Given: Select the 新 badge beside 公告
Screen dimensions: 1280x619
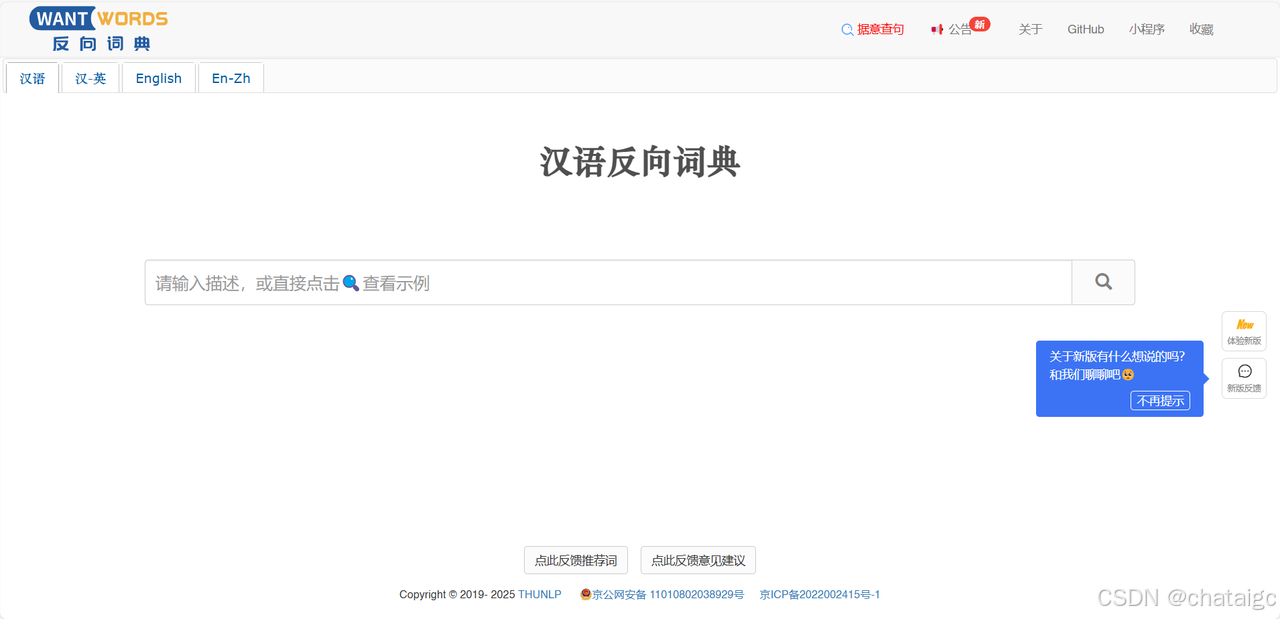Looking at the screenshot, I should 980,24.
